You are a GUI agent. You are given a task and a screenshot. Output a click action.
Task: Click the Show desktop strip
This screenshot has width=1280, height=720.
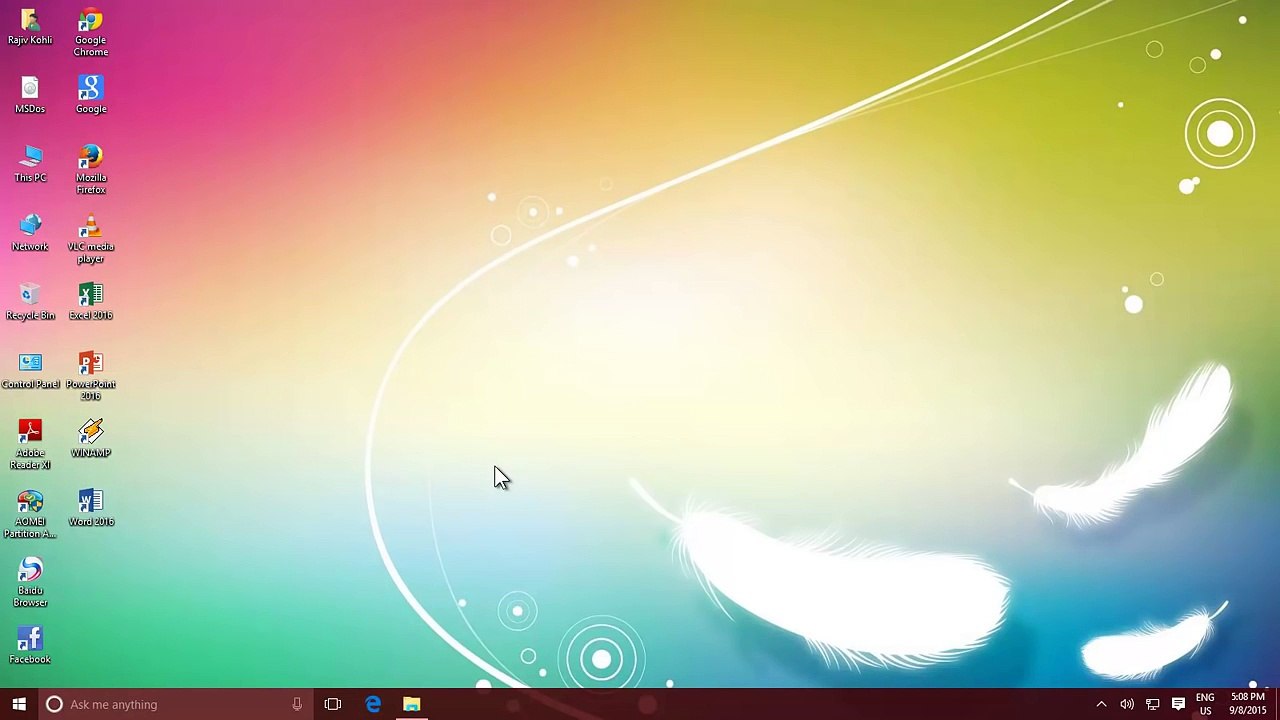coord(1277,704)
